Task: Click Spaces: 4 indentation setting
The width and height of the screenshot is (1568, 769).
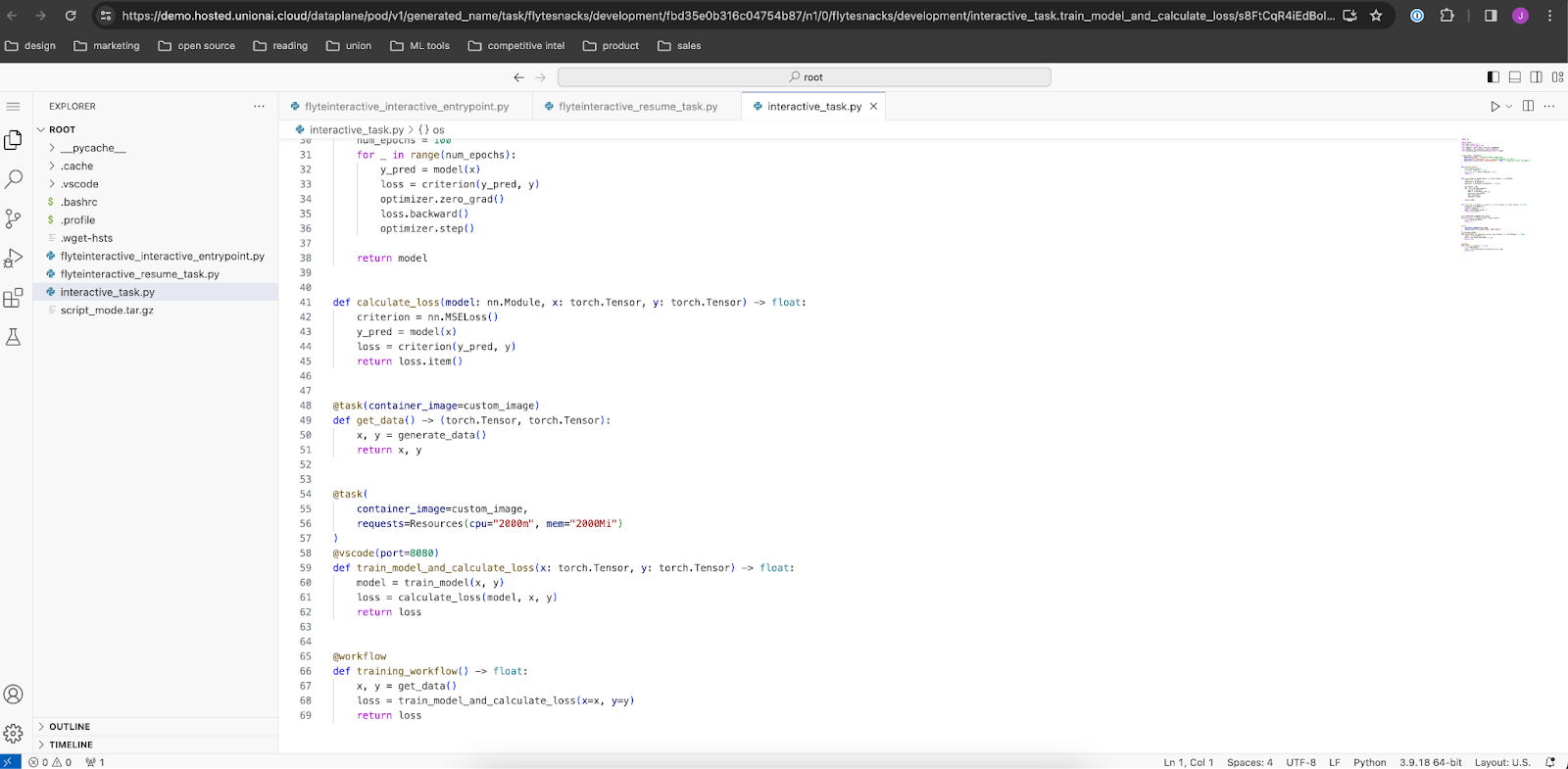Action: (x=1249, y=762)
